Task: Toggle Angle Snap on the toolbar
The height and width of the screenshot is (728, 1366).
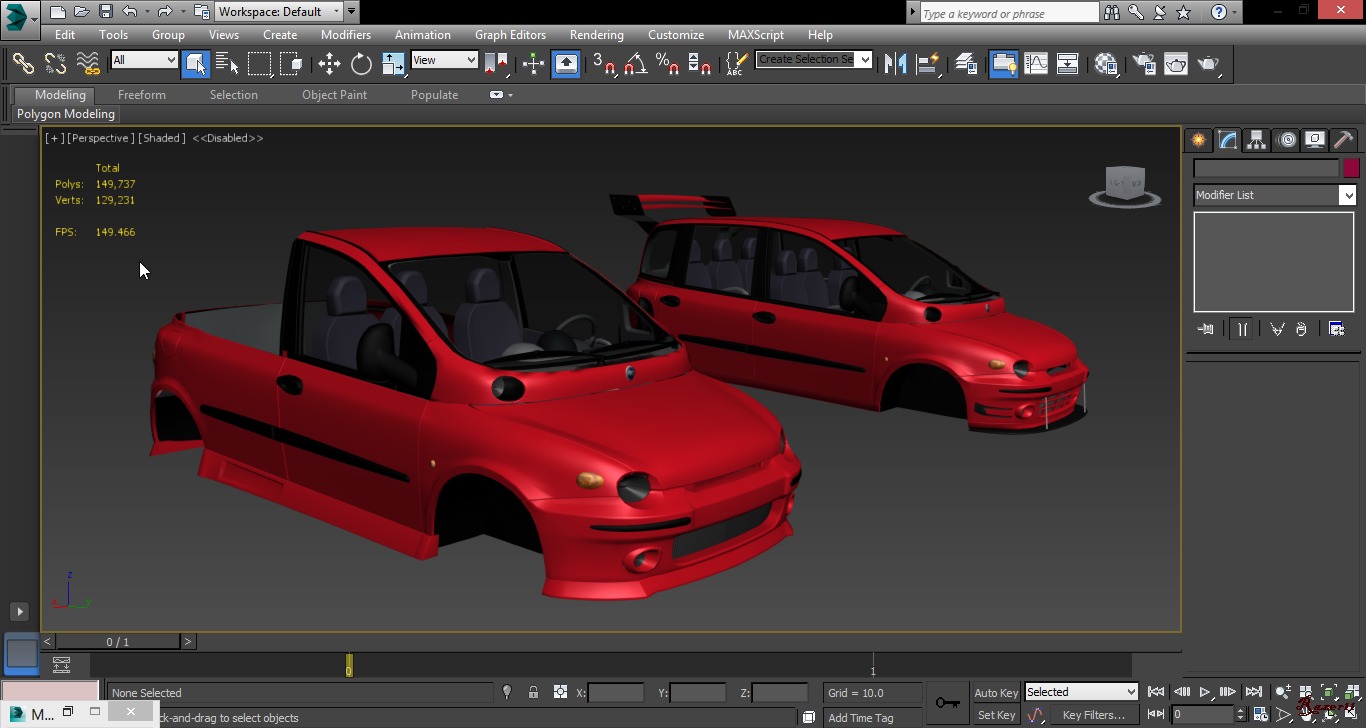Action: 635,64
